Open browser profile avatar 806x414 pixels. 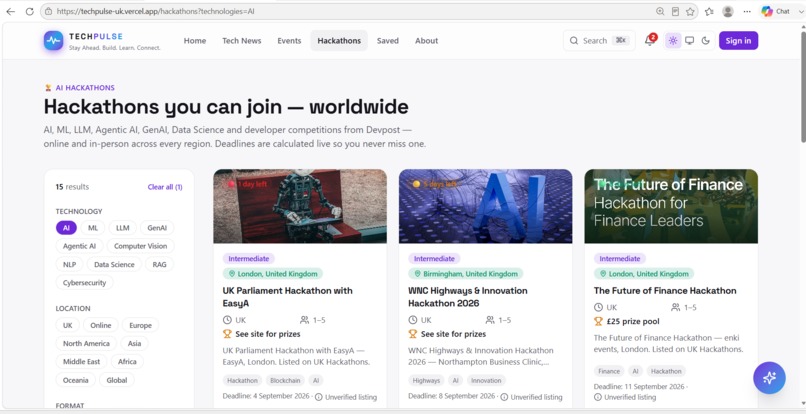(x=728, y=11)
